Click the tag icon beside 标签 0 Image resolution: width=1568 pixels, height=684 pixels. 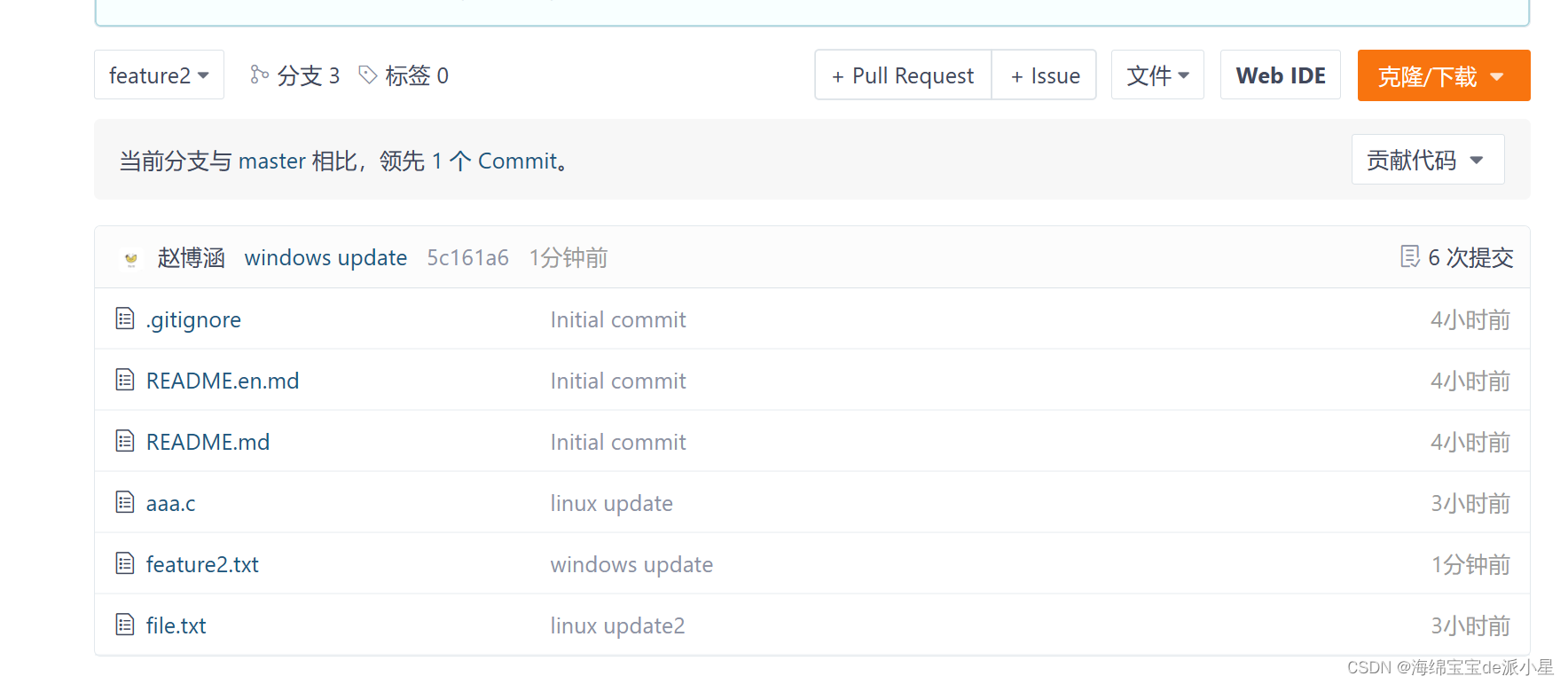[368, 75]
